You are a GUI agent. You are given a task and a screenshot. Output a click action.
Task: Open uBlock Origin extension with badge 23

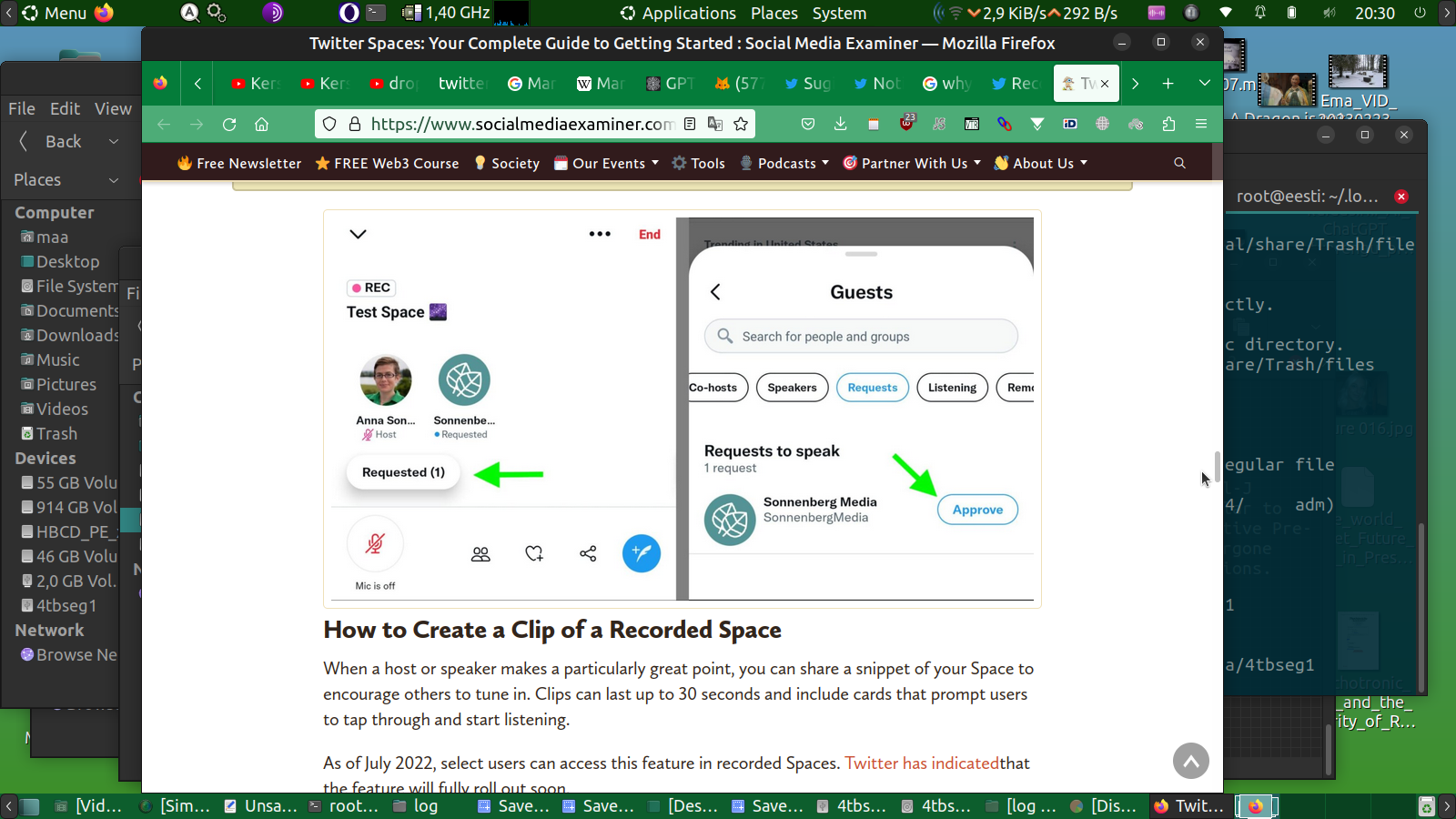(906, 123)
